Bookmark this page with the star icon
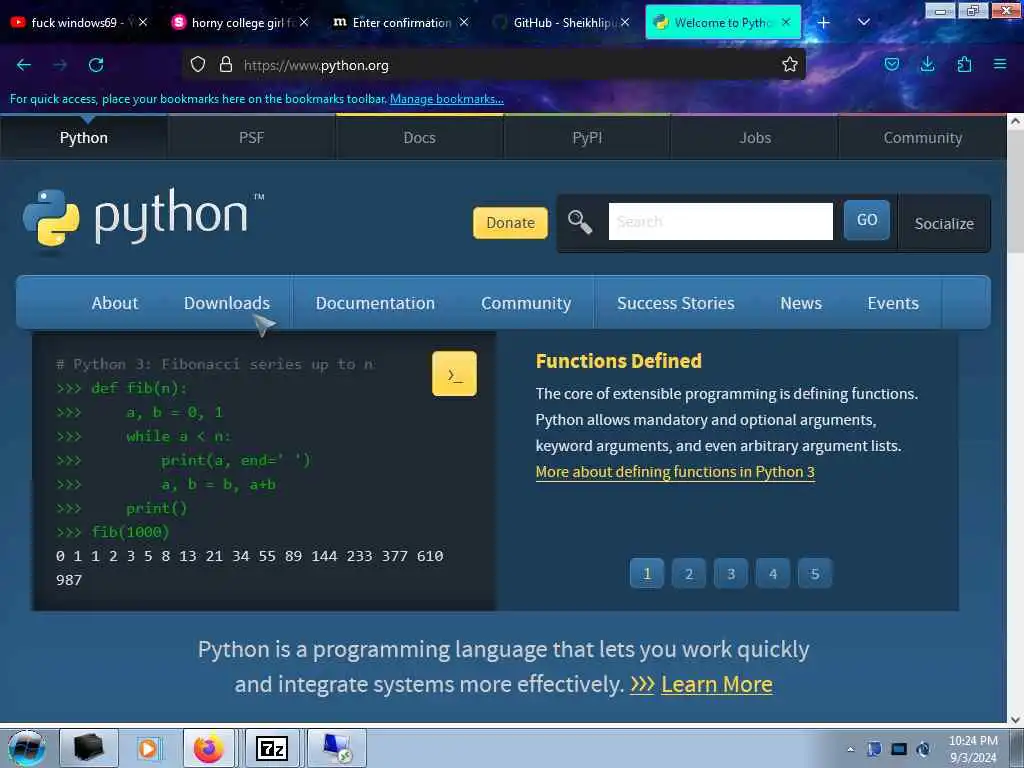 [x=790, y=64]
